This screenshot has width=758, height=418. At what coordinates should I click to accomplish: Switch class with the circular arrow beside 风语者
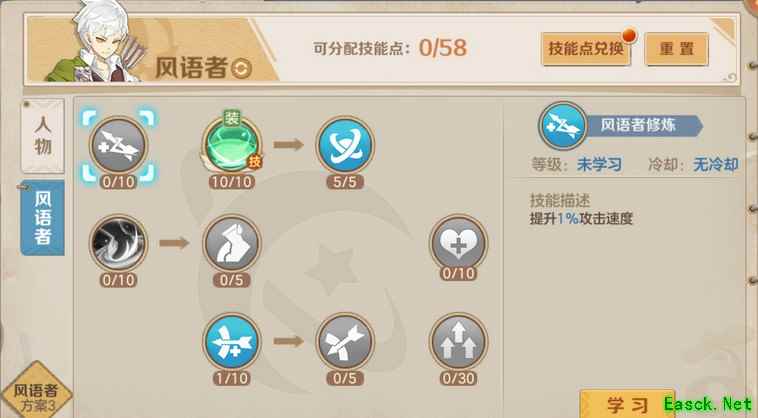pyautogui.click(x=241, y=68)
